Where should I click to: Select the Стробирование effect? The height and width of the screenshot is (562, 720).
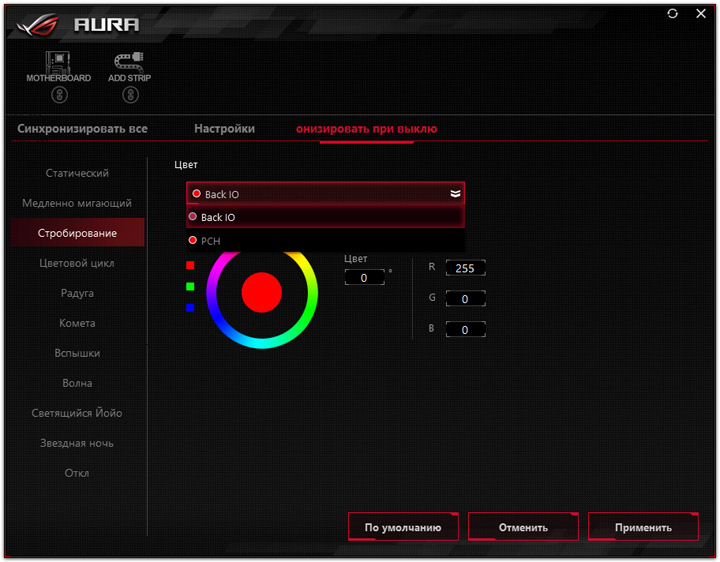coord(77,233)
